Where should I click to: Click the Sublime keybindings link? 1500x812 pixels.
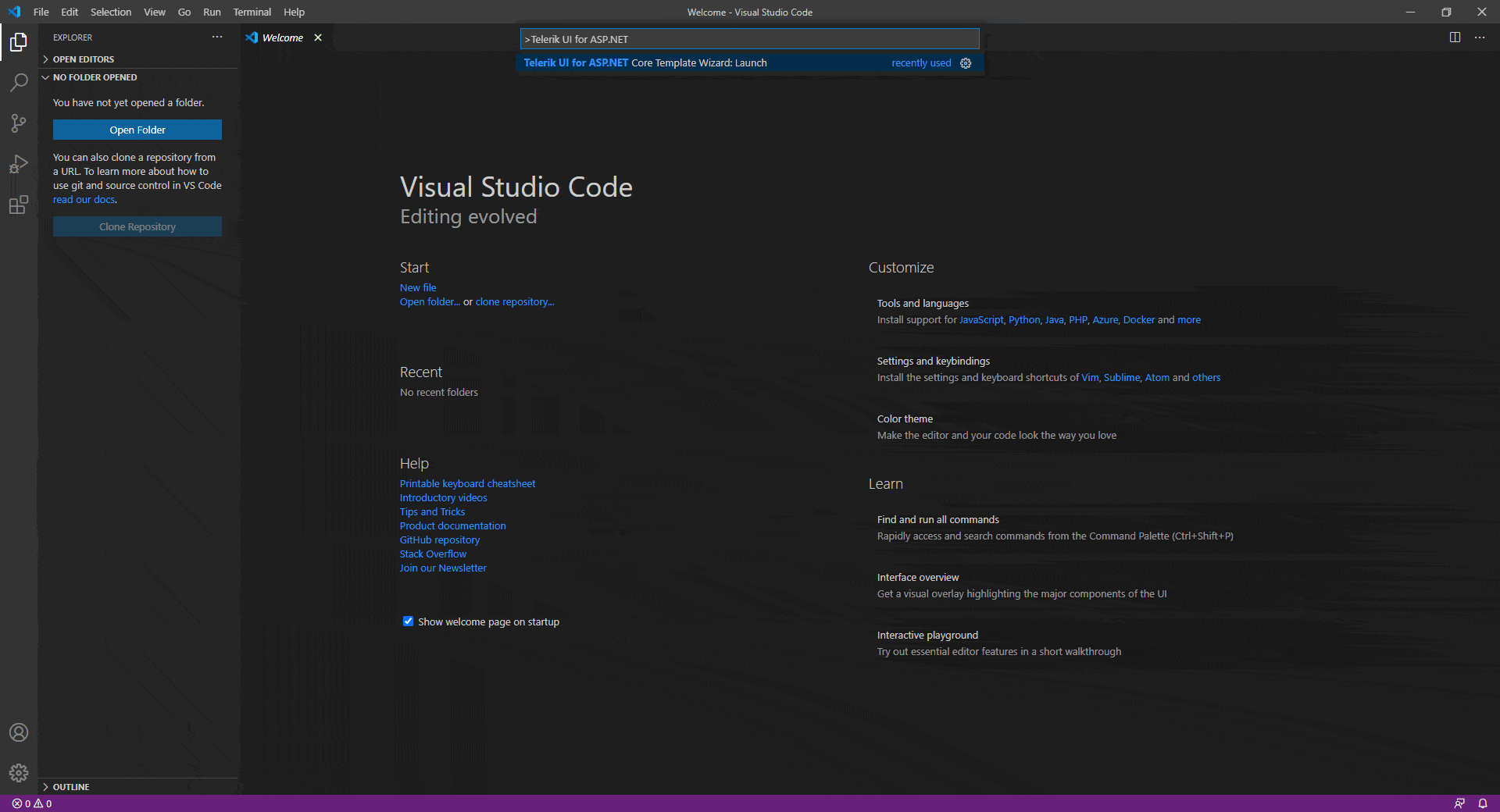coord(1122,378)
